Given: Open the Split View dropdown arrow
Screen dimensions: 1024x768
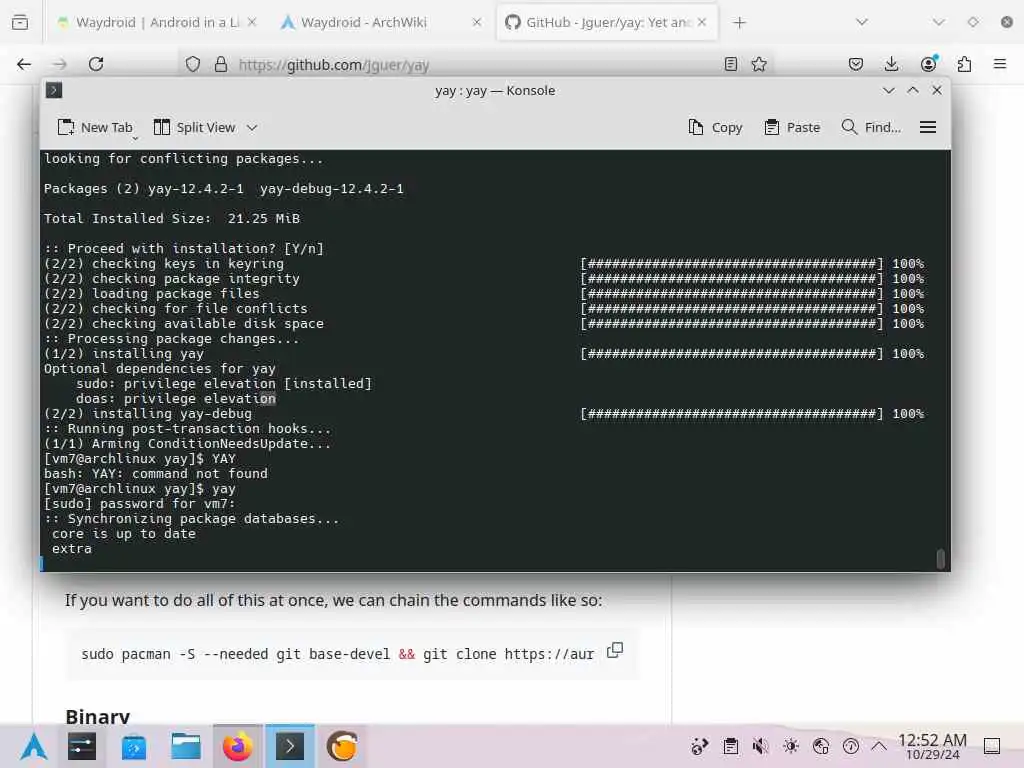Looking at the screenshot, I should [252, 127].
